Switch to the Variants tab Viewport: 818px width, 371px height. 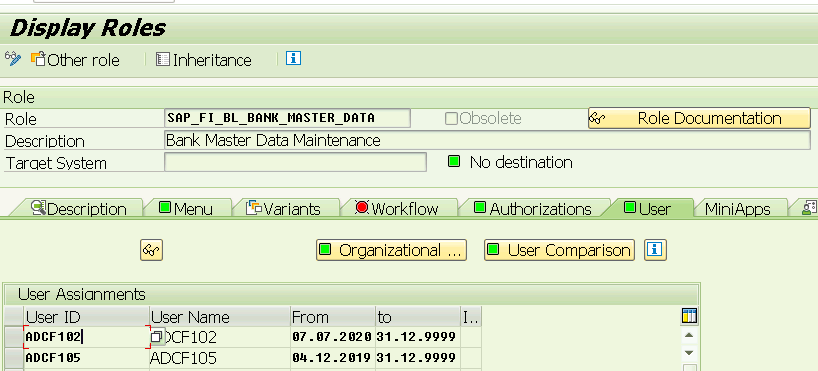coord(285,209)
